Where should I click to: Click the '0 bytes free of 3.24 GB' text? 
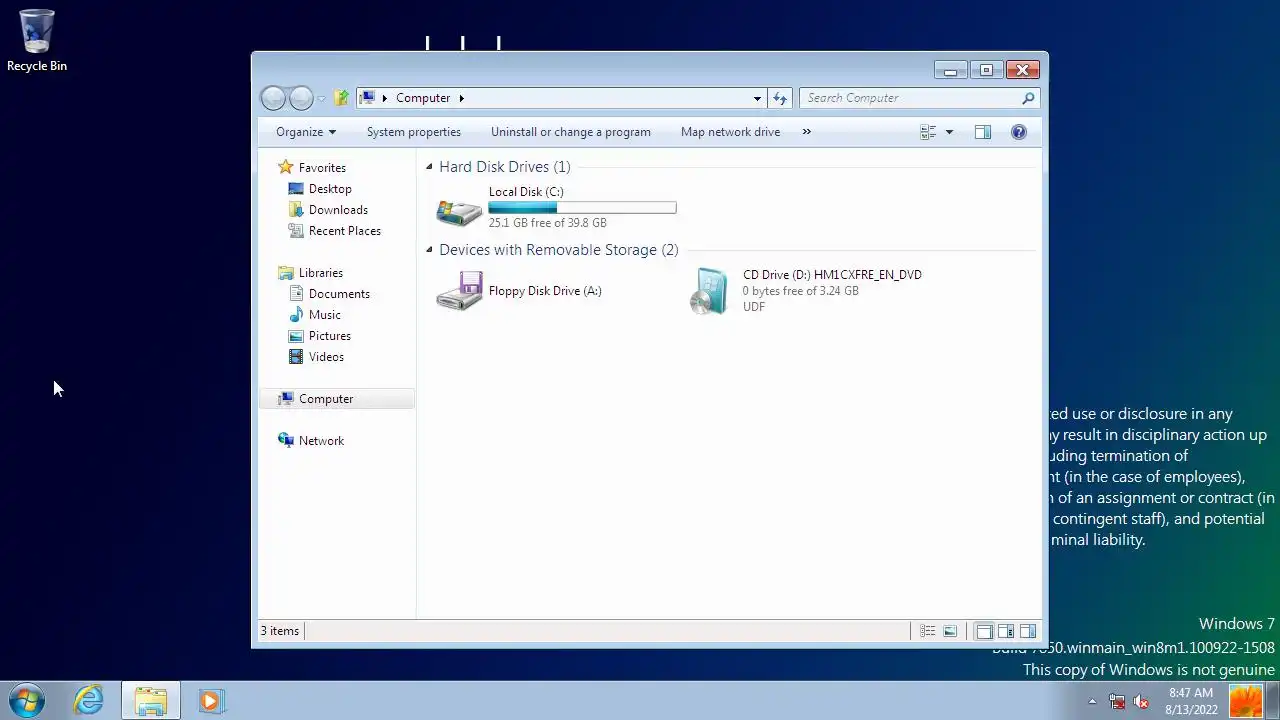click(x=800, y=291)
